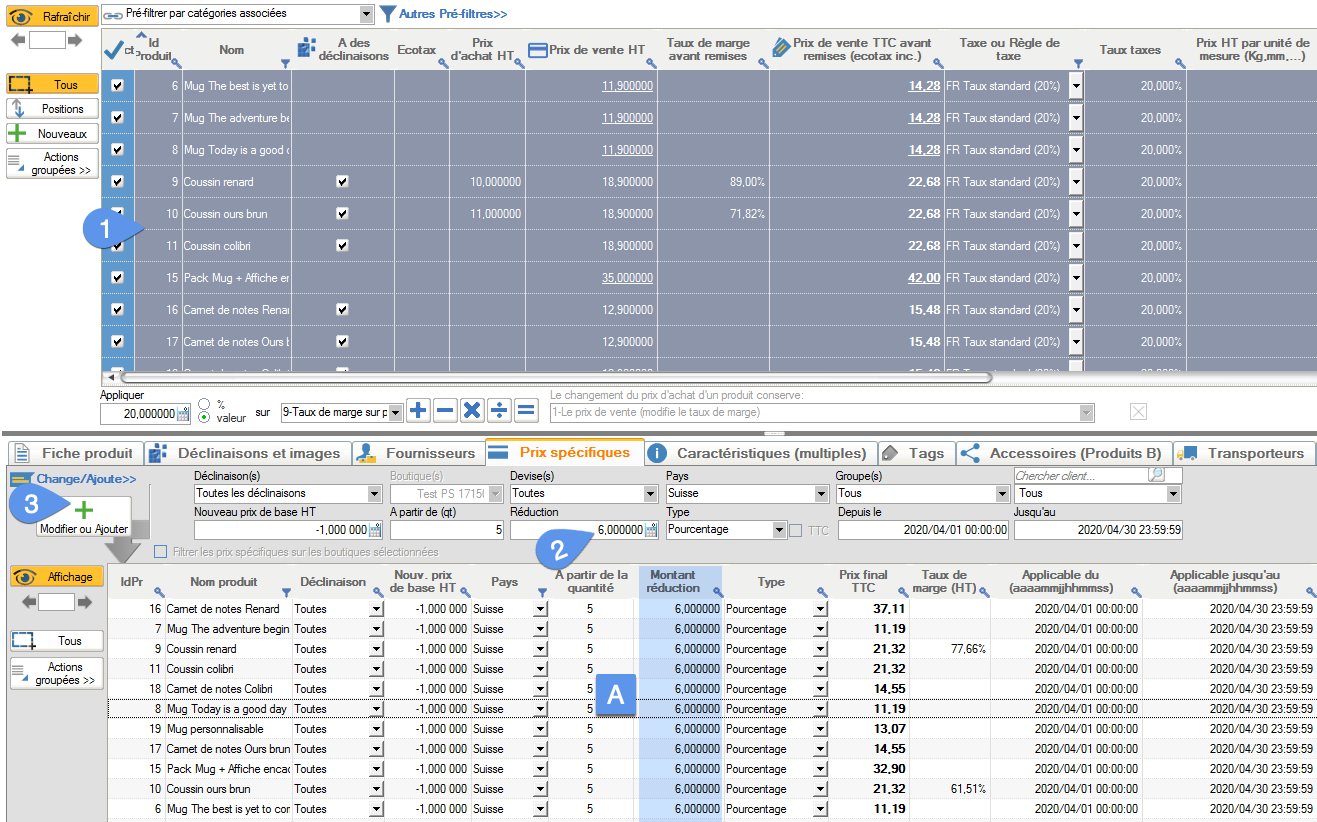The width and height of the screenshot is (1317, 822).
Task: Switch to the Tags tab
Action: coord(917,453)
